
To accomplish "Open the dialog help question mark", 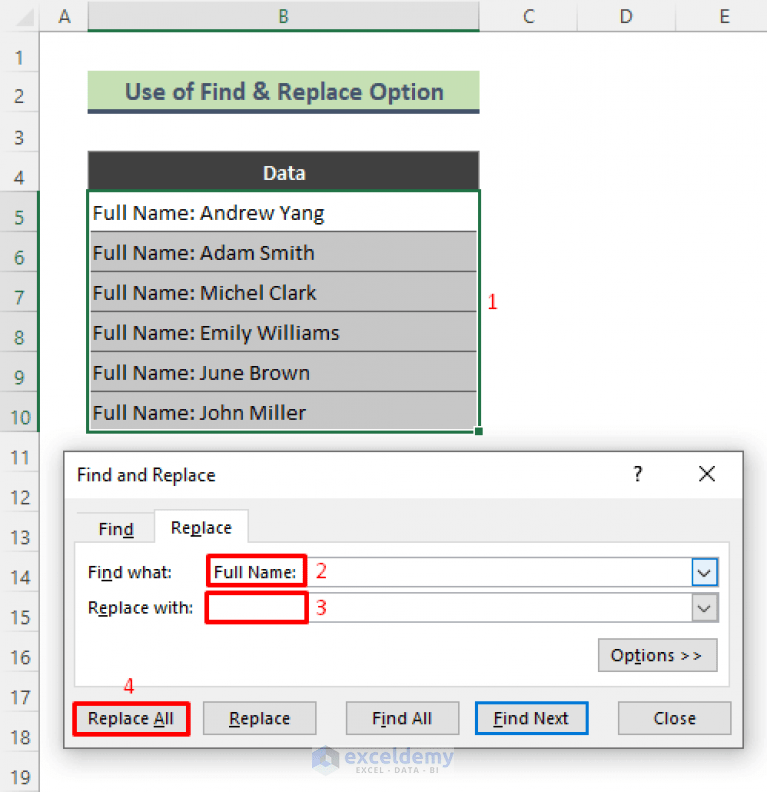I will point(638,474).
